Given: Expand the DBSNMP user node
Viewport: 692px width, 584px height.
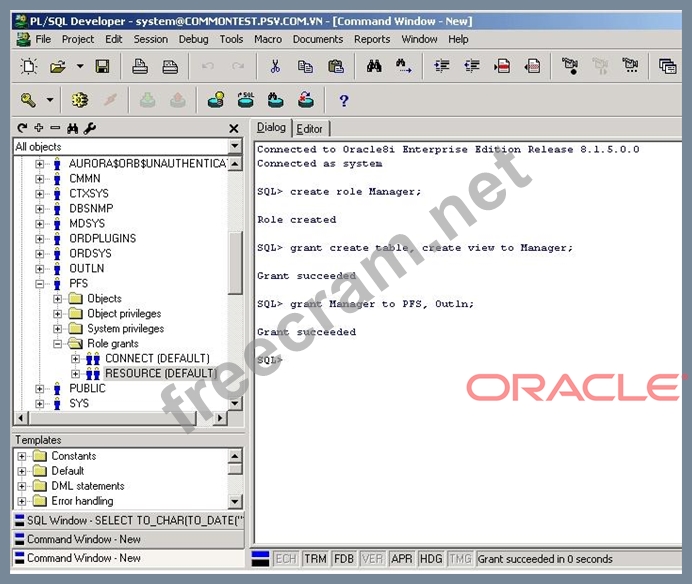Looking at the screenshot, I should (40, 209).
